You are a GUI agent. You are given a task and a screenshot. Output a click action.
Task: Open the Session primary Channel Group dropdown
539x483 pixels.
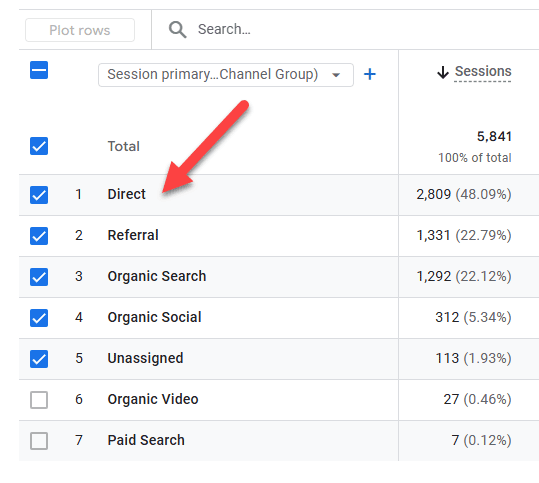tap(226, 75)
